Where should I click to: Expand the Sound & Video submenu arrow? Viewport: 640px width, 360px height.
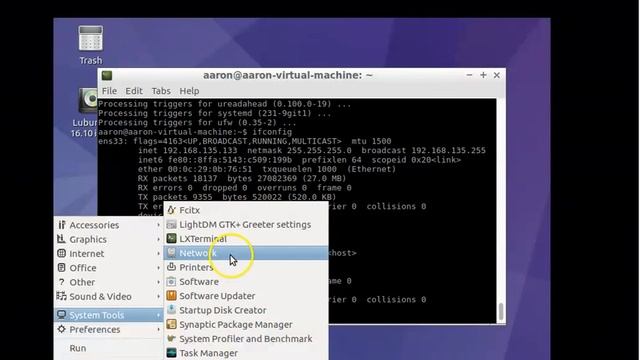click(158, 296)
